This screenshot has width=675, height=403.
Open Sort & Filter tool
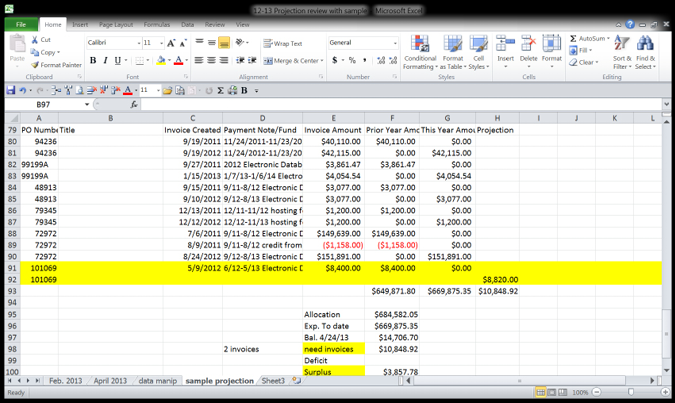point(622,51)
